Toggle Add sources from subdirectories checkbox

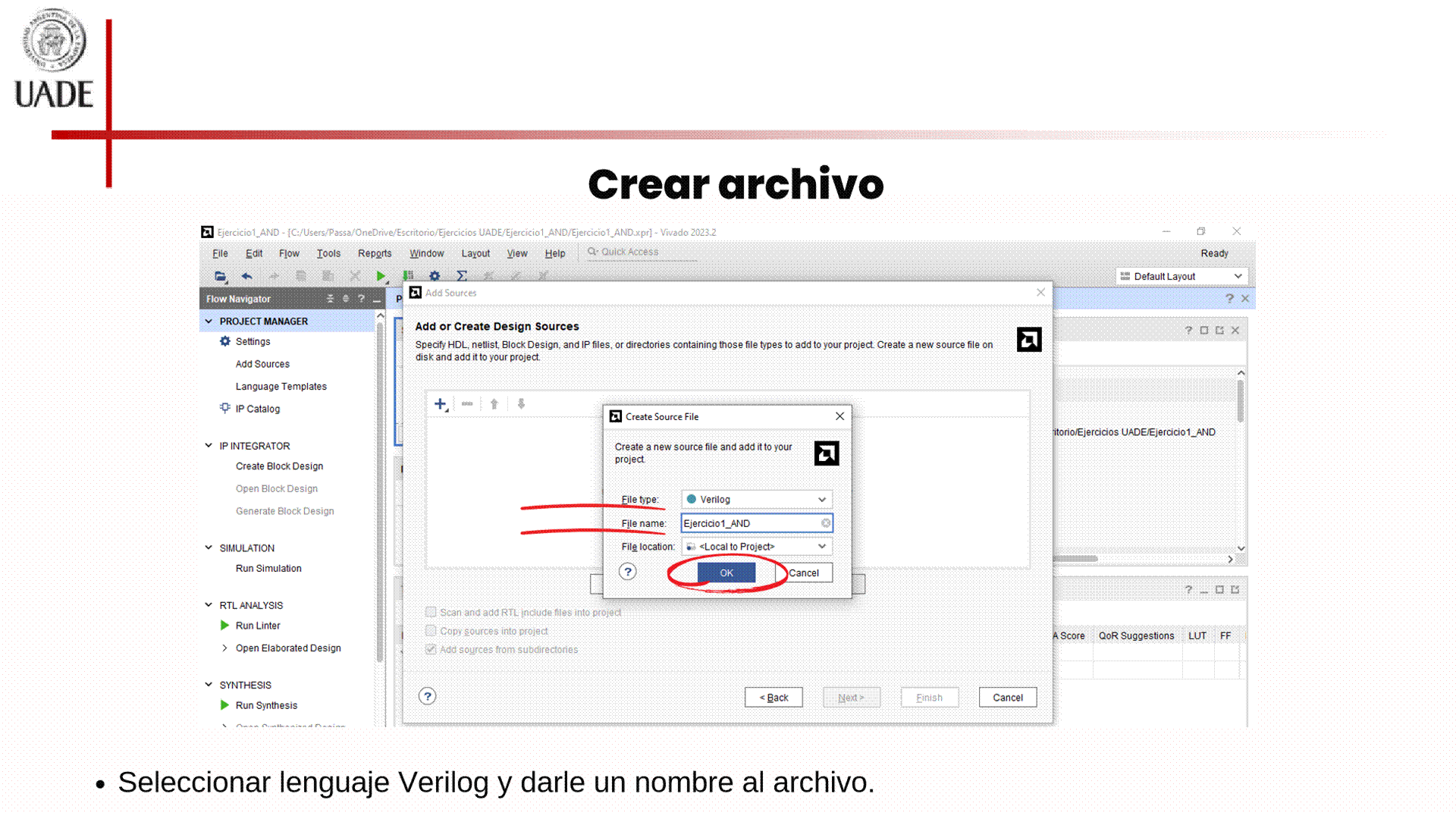tap(431, 649)
